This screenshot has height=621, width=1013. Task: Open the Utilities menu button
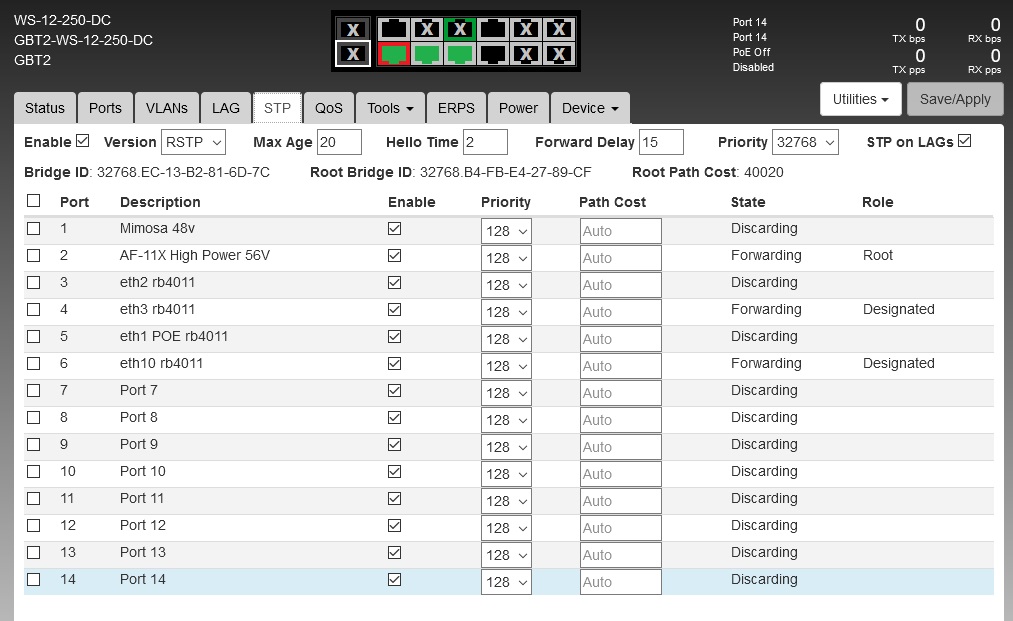[860, 99]
